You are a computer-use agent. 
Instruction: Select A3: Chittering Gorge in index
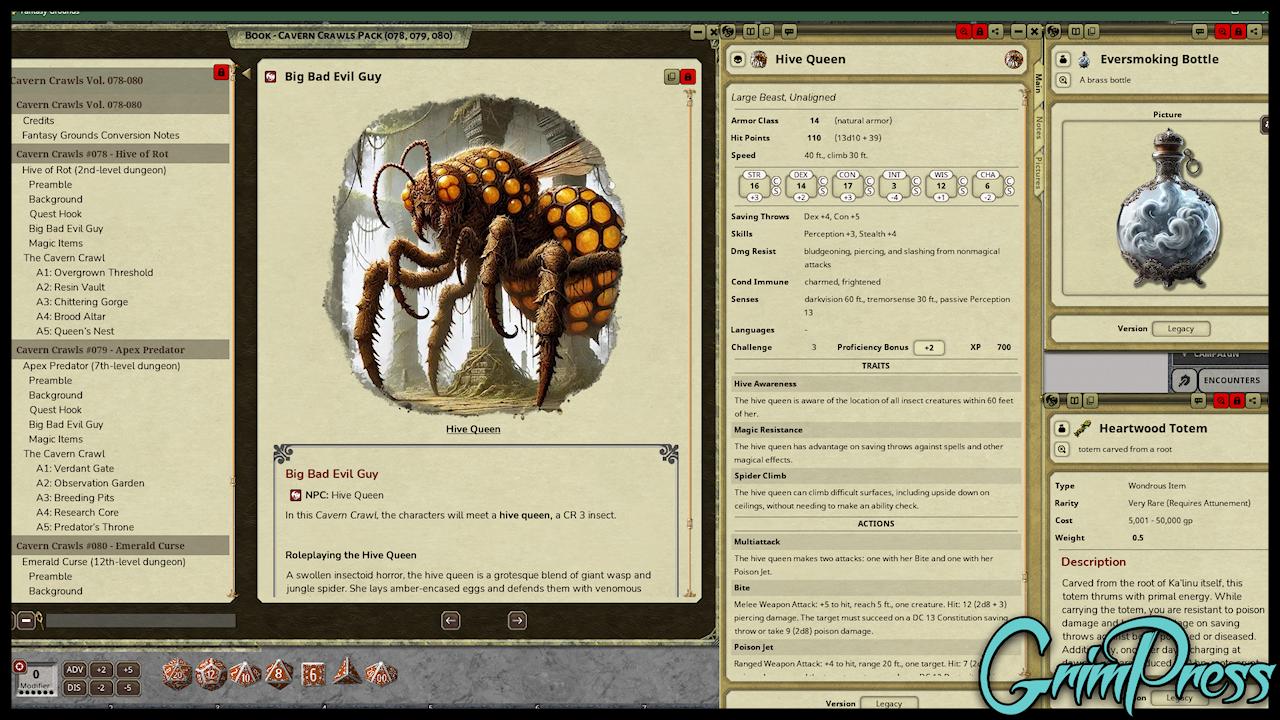point(82,302)
